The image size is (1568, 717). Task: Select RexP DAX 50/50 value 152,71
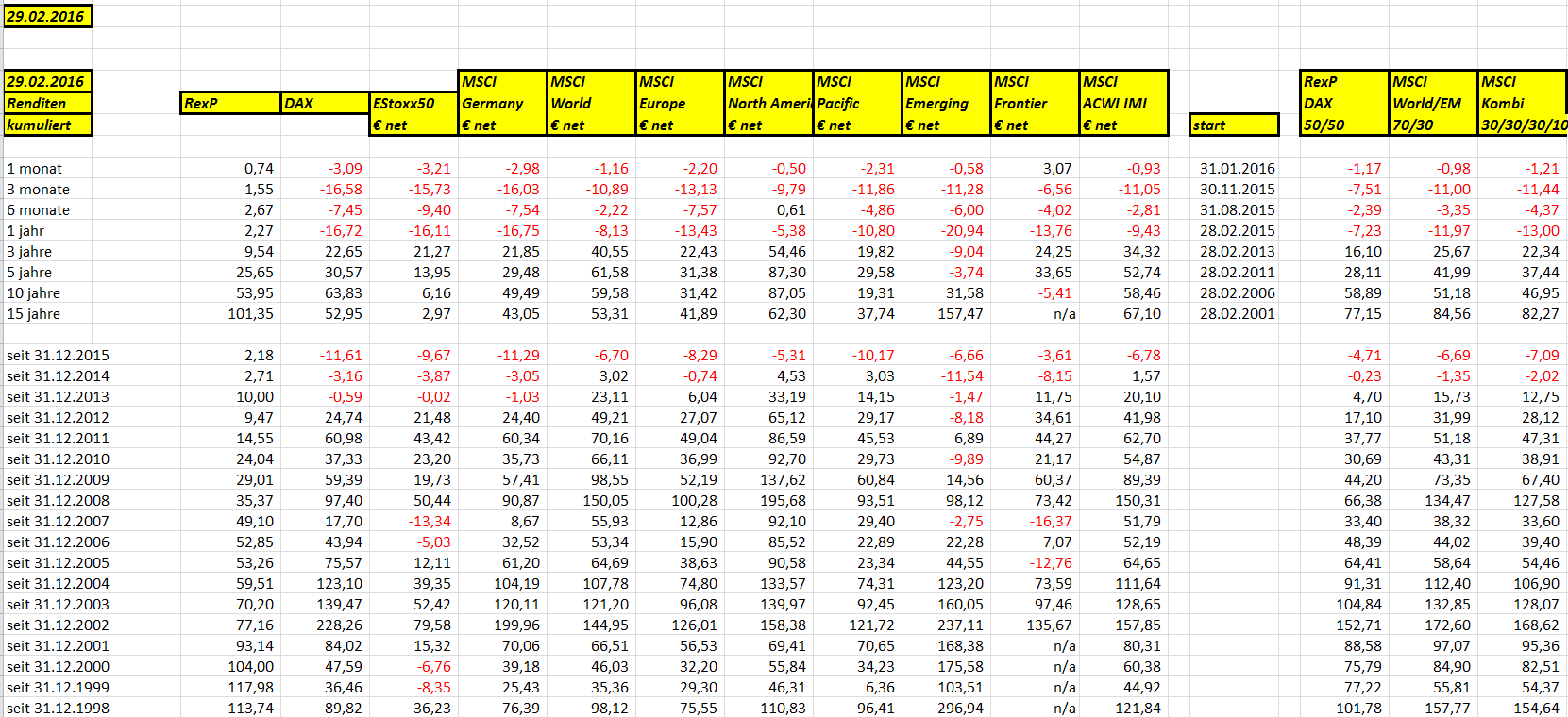coord(1358,625)
